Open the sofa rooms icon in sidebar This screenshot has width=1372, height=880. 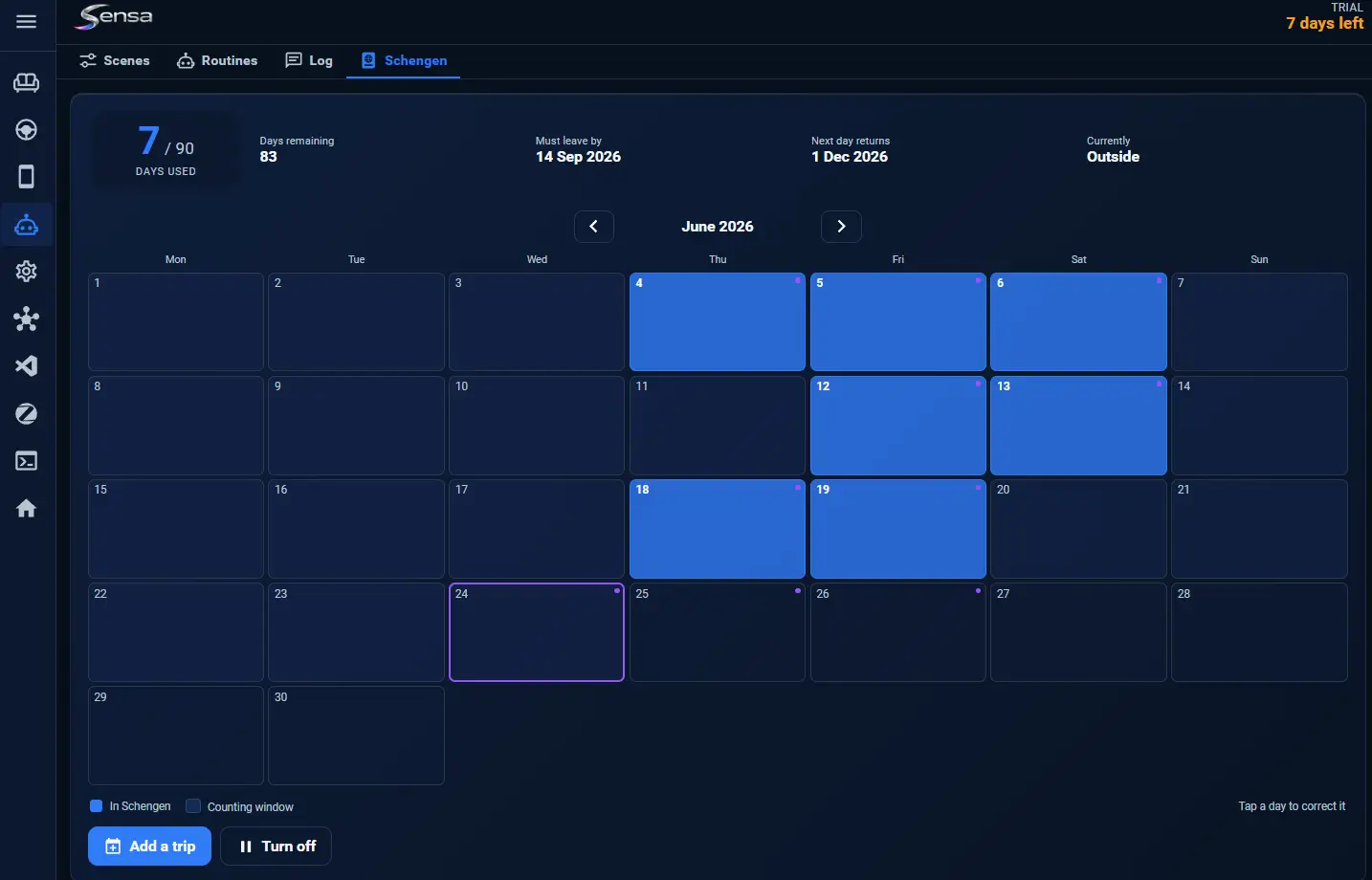tap(27, 83)
